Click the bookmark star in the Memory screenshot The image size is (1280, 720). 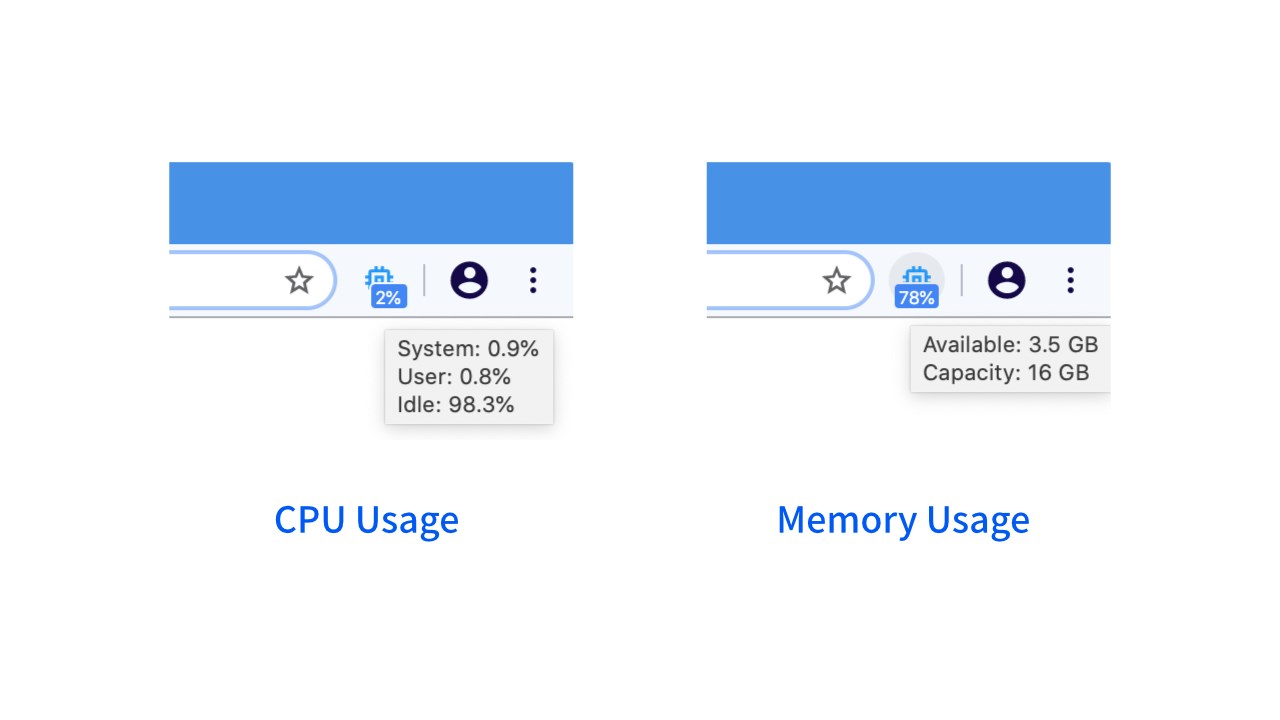coord(836,281)
